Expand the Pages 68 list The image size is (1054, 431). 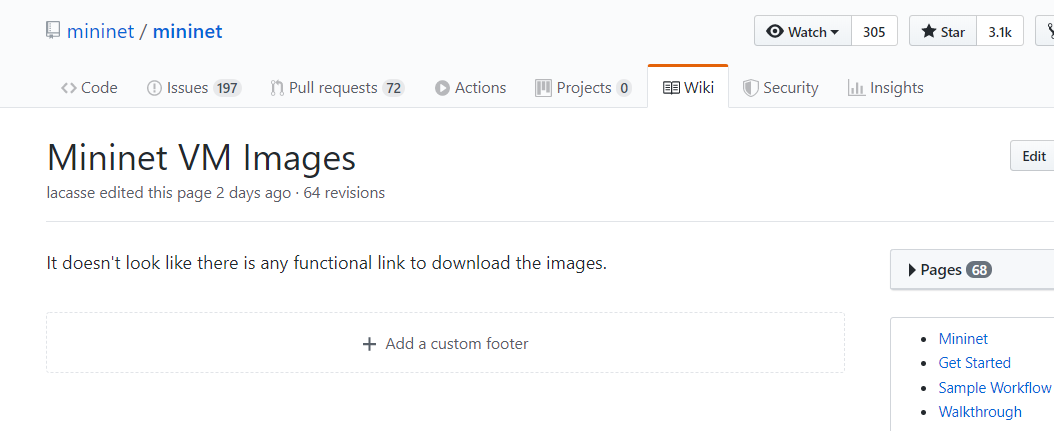pyautogui.click(x=972, y=270)
